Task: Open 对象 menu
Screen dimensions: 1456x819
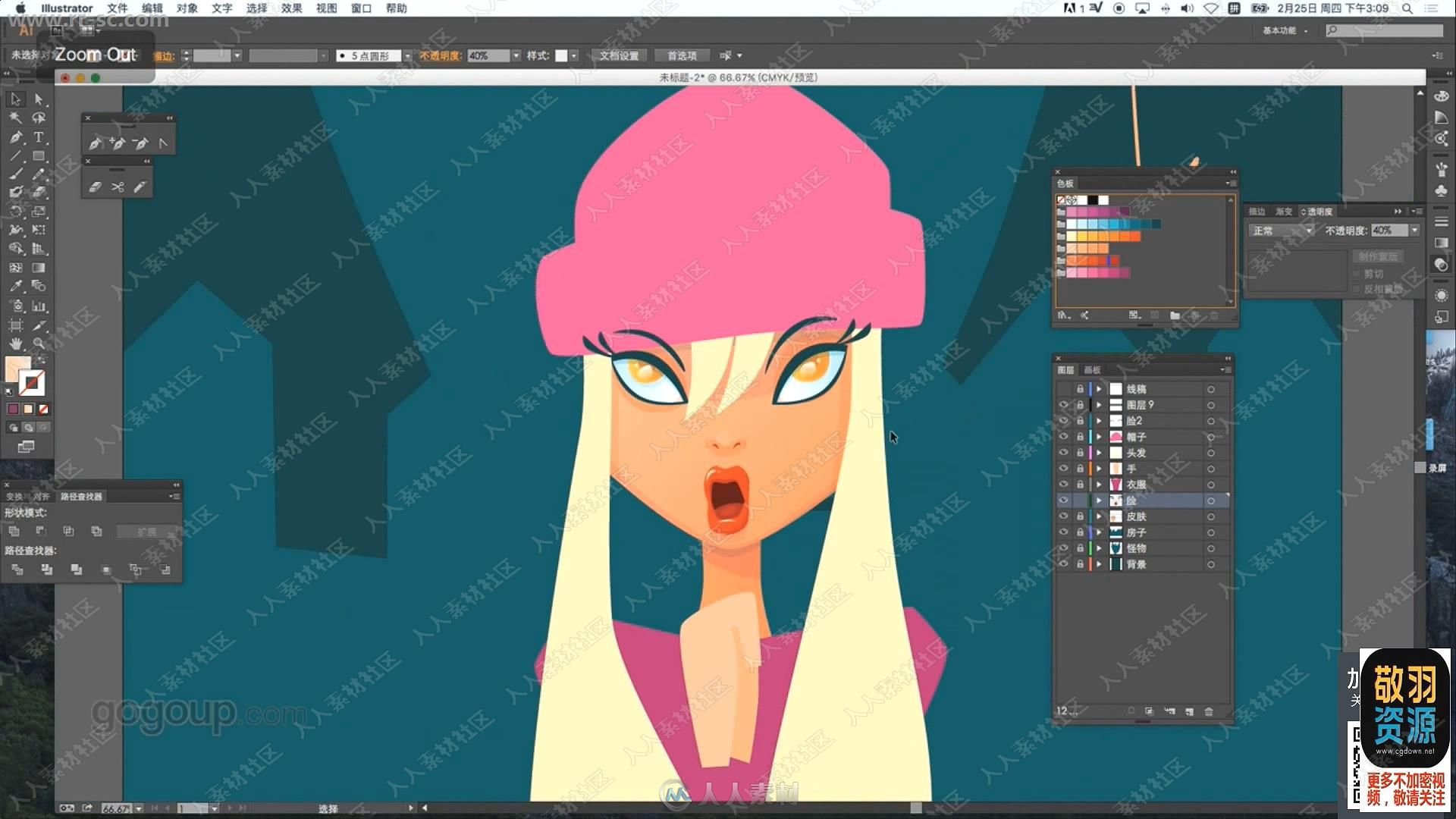Action: (x=187, y=8)
